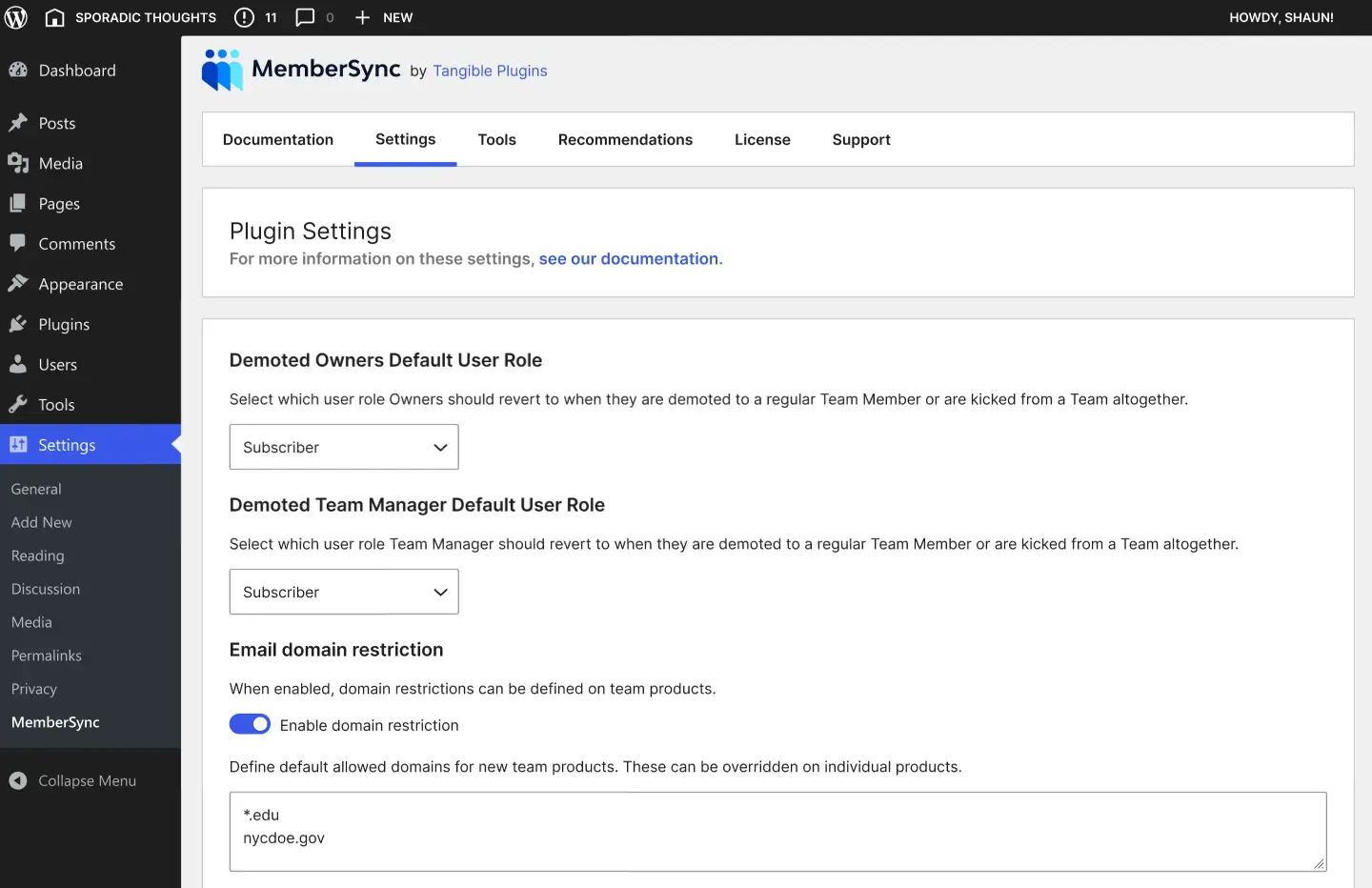
Task: Open the Sporadic Thoughts site via home icon
Action: click(54, 17)
